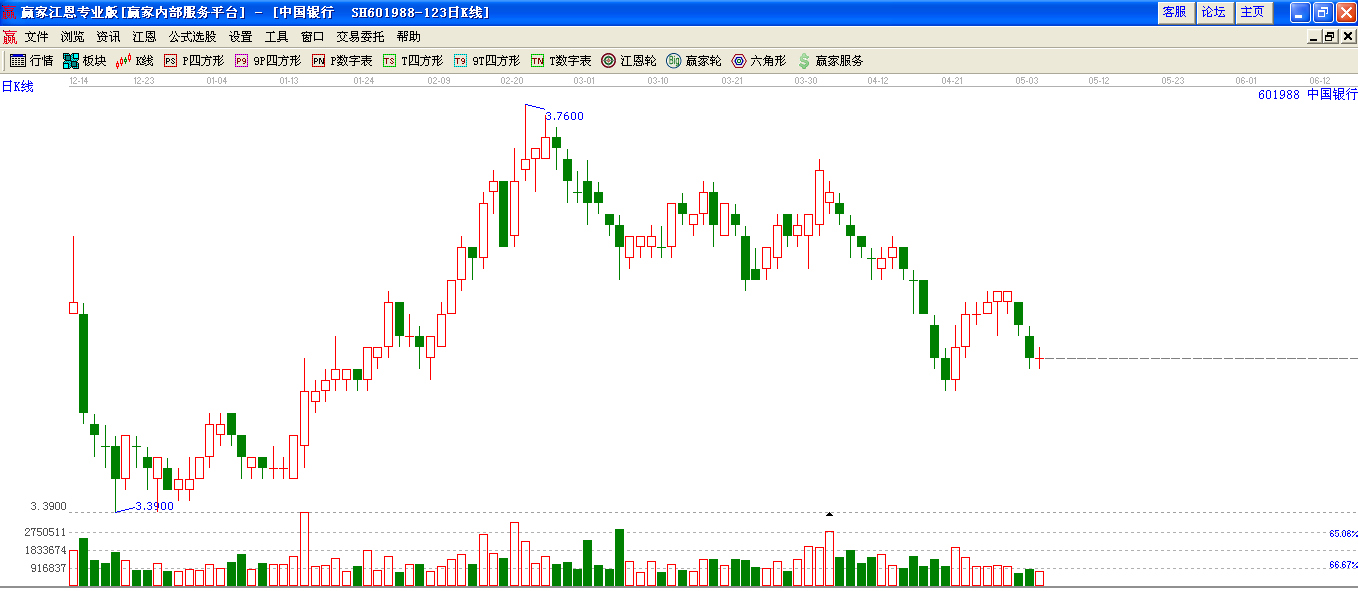Open the 公式选股 menu
The height and width of the screenshot is (591, 1358).
pyautogui.click(x=192, y=37)
